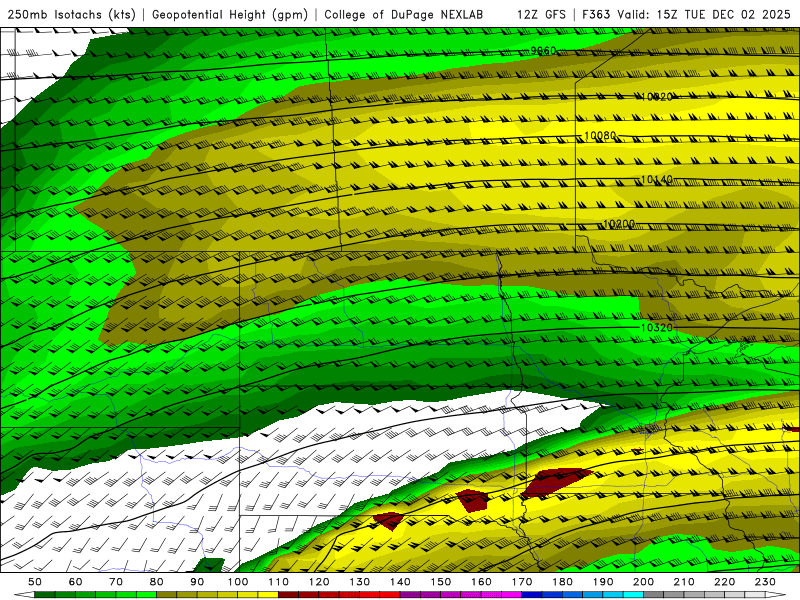Click the 10200 height contour label
The height and width of the screenshot is (600, 800).
(619, 224)
